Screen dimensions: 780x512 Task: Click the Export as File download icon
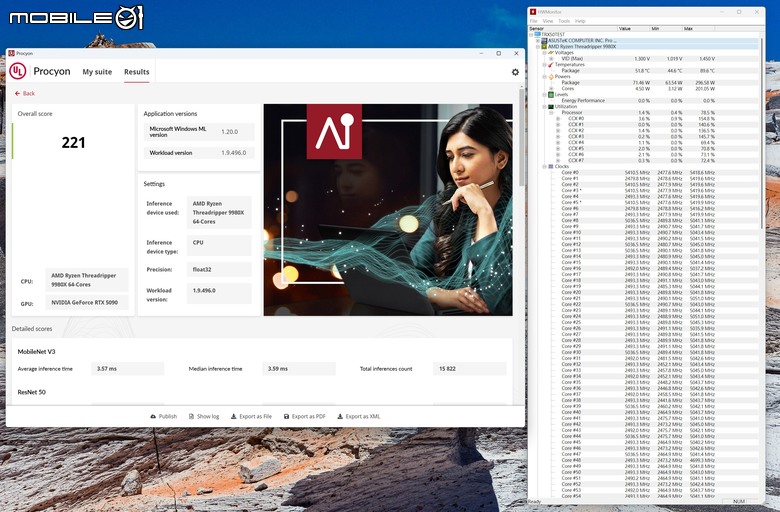coord(233,416)
